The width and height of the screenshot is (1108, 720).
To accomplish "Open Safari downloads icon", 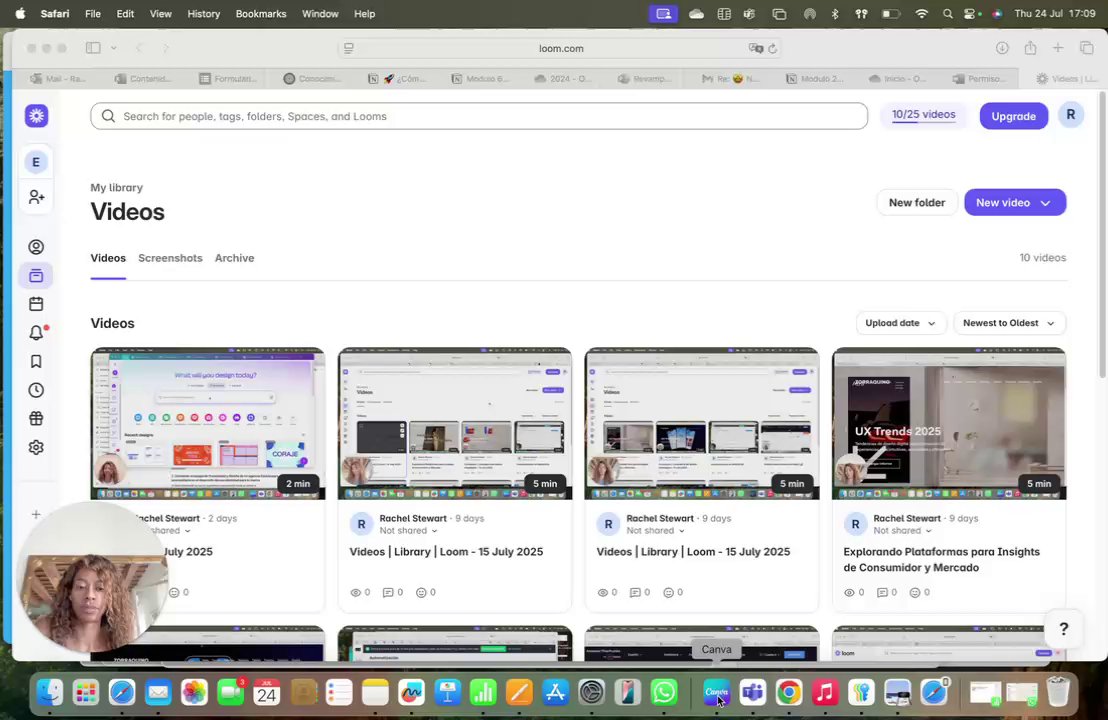I will point(1002,48).
